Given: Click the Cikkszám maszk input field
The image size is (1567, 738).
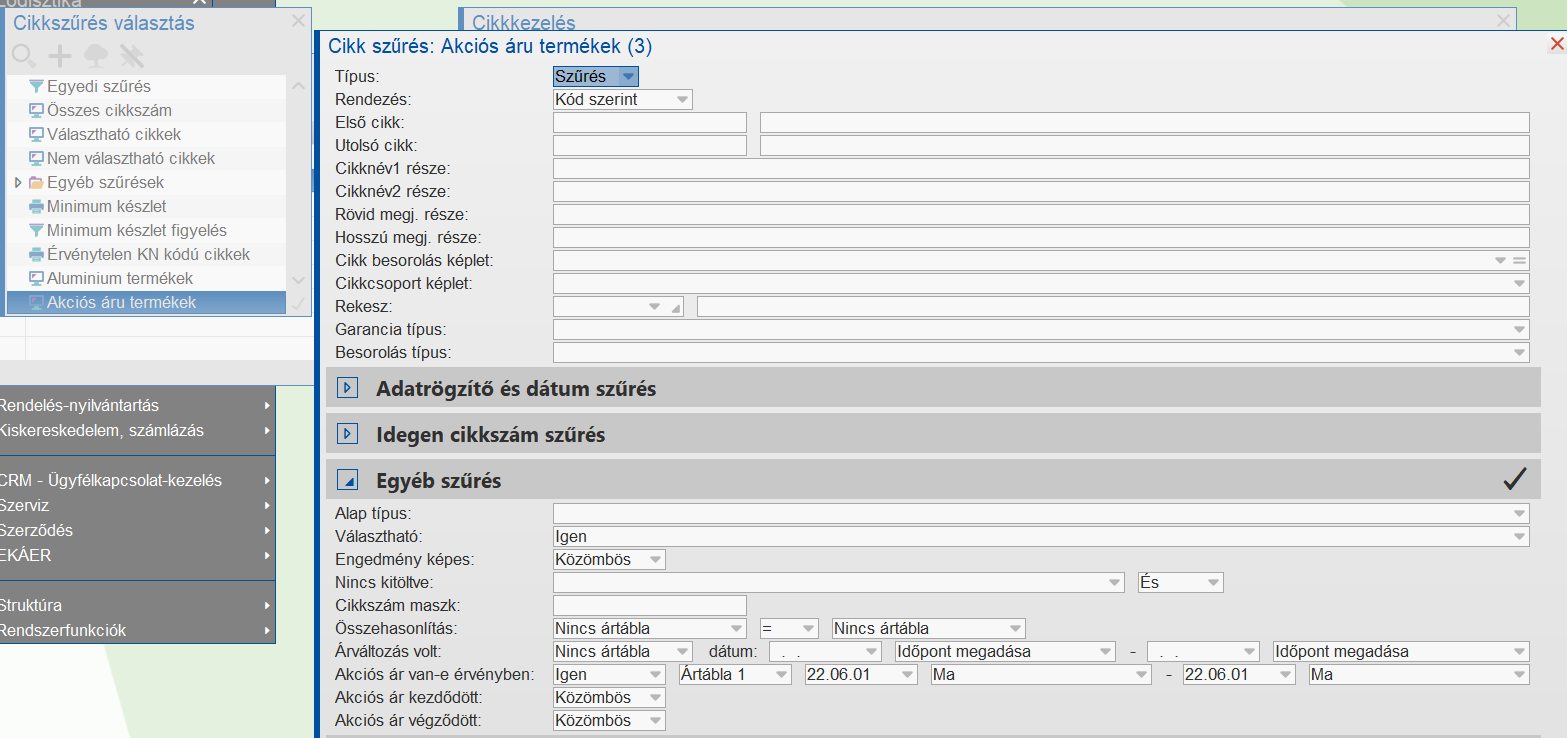Looking at the screenshot, I should pos(650,605).
